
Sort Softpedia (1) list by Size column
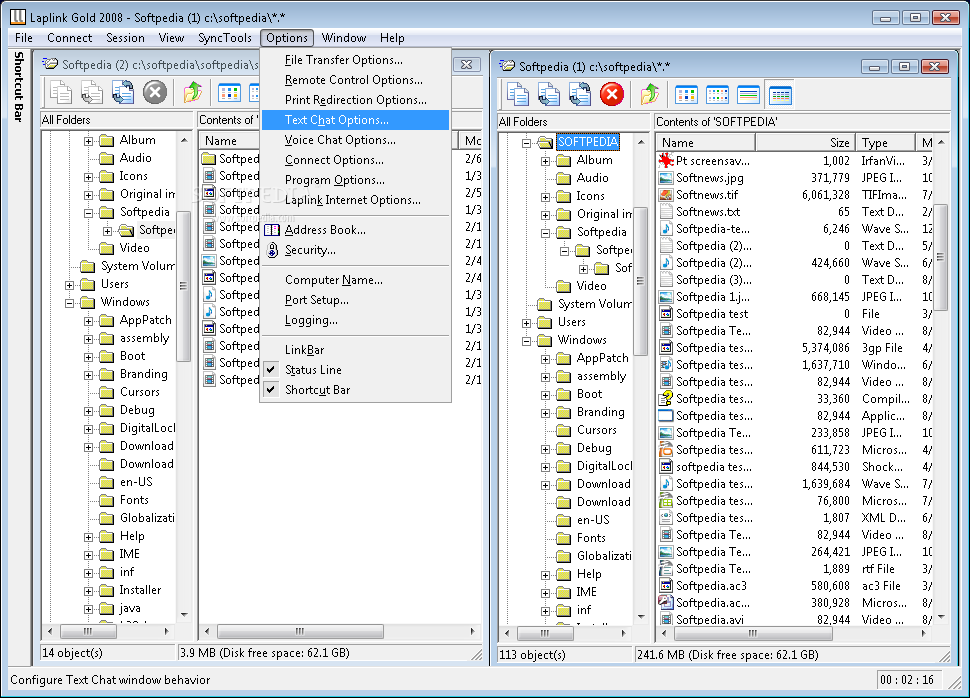805,143
